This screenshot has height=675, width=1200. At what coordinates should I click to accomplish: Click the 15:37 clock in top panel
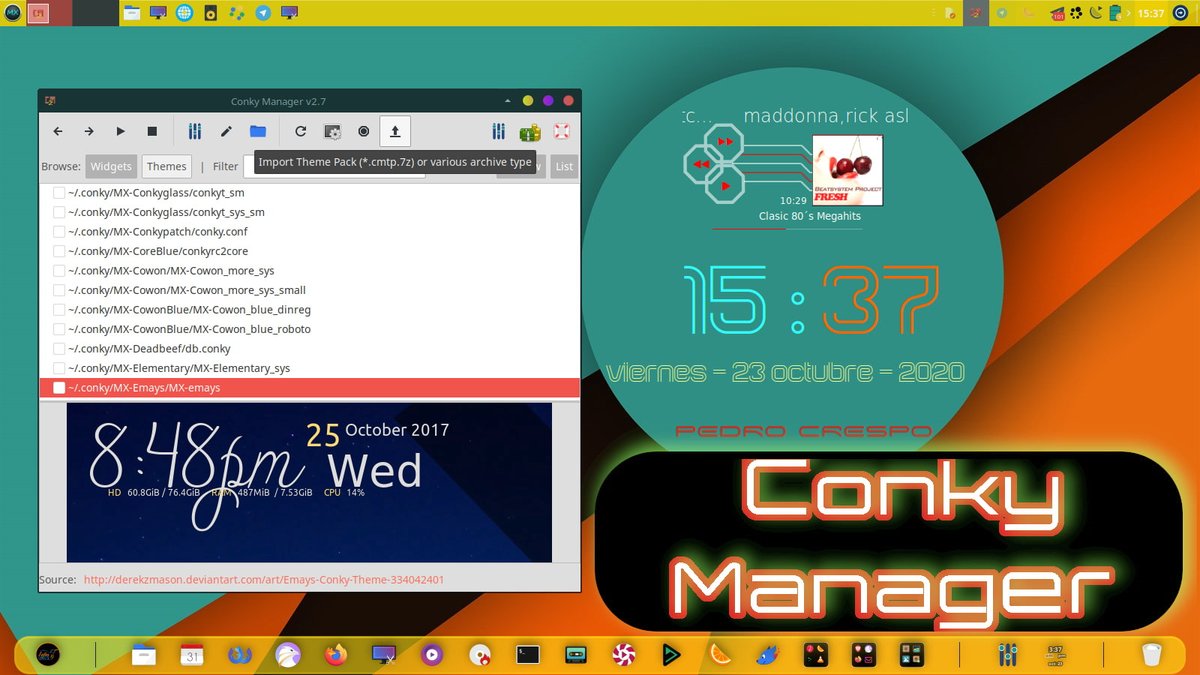point(1151,13)
